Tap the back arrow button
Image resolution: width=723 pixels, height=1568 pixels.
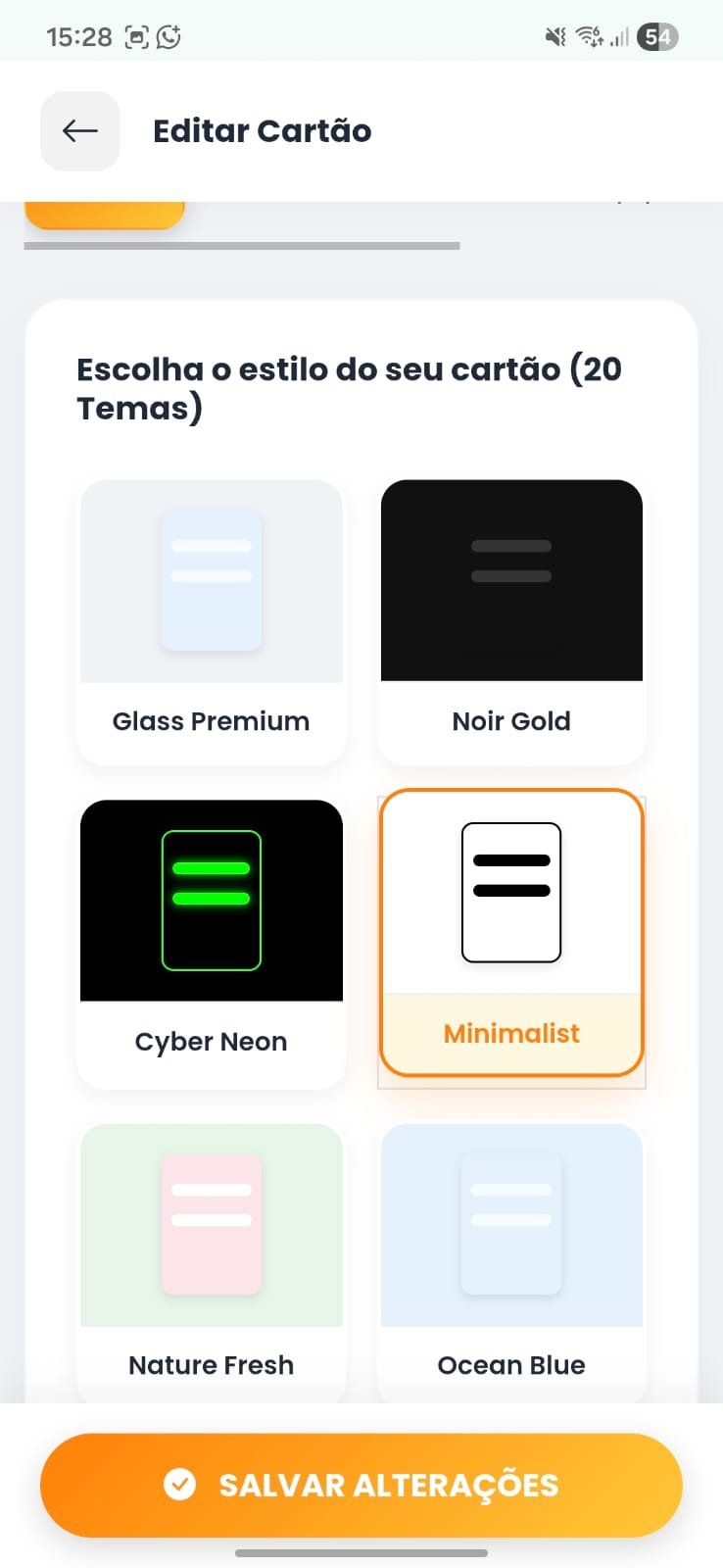coord(79,131)
